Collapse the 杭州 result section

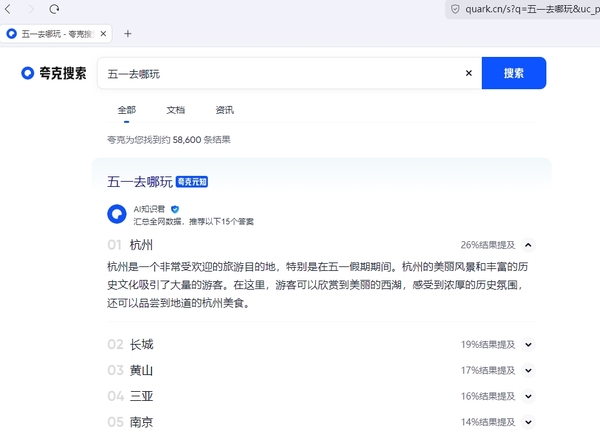tap(529, 245)
